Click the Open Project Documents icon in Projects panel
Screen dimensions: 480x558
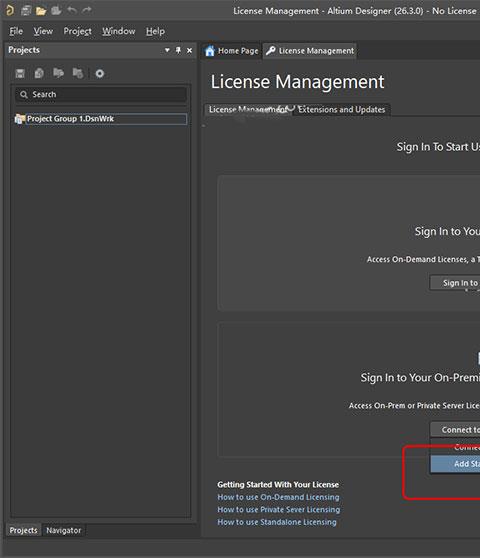(58, 73)
